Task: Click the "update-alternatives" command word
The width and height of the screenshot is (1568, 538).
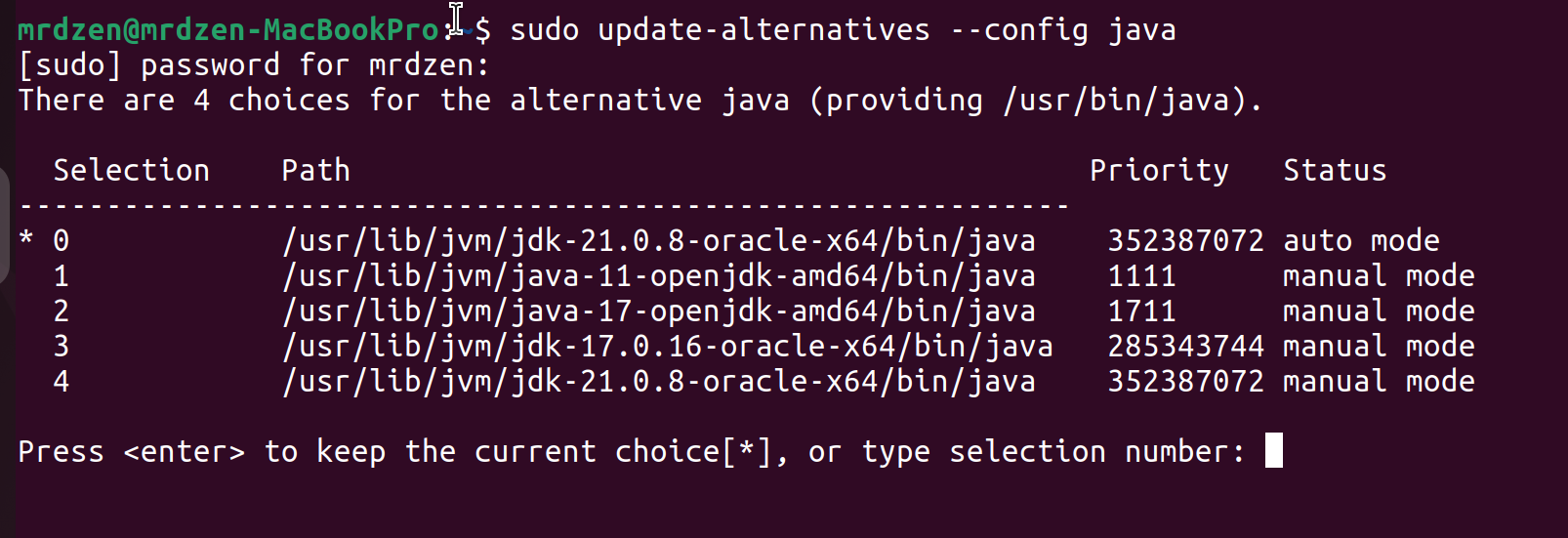Action: pyautogui.click(x=763, y=30)
